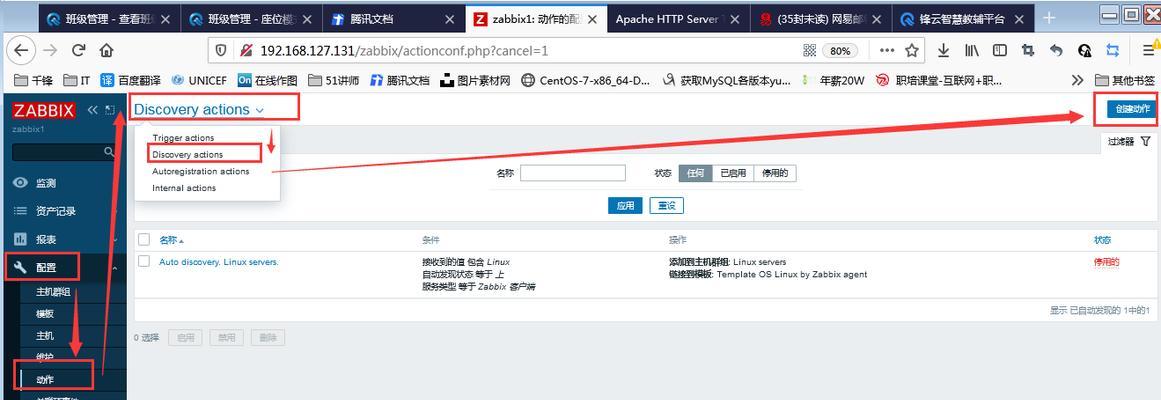Open the downloads arrow icon
This screenshot has height=400, width=1161.
click(x=943, y=50)
